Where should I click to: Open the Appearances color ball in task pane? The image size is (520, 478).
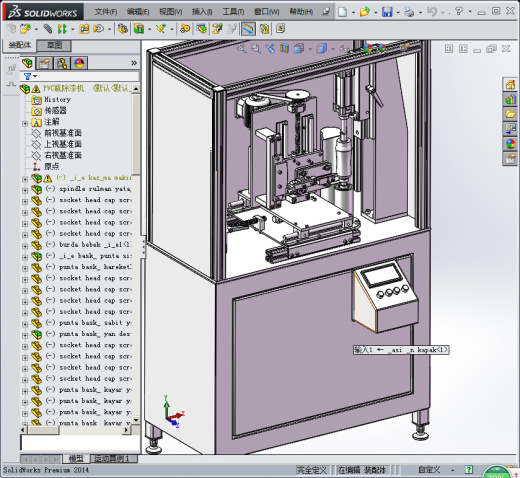(510, 144)
